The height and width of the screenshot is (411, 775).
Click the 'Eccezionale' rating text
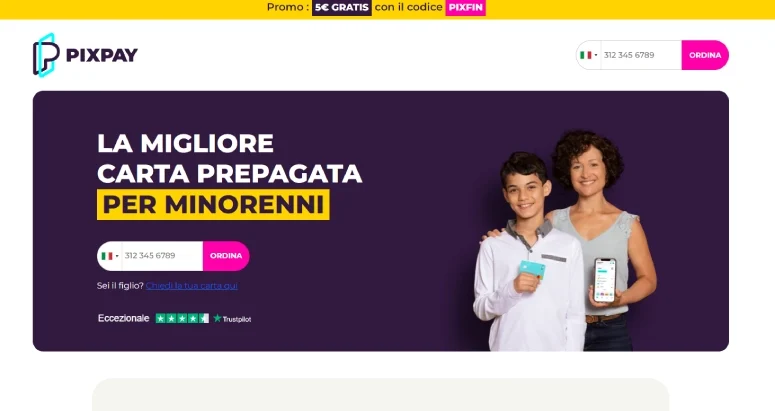(x=124, y=318)
